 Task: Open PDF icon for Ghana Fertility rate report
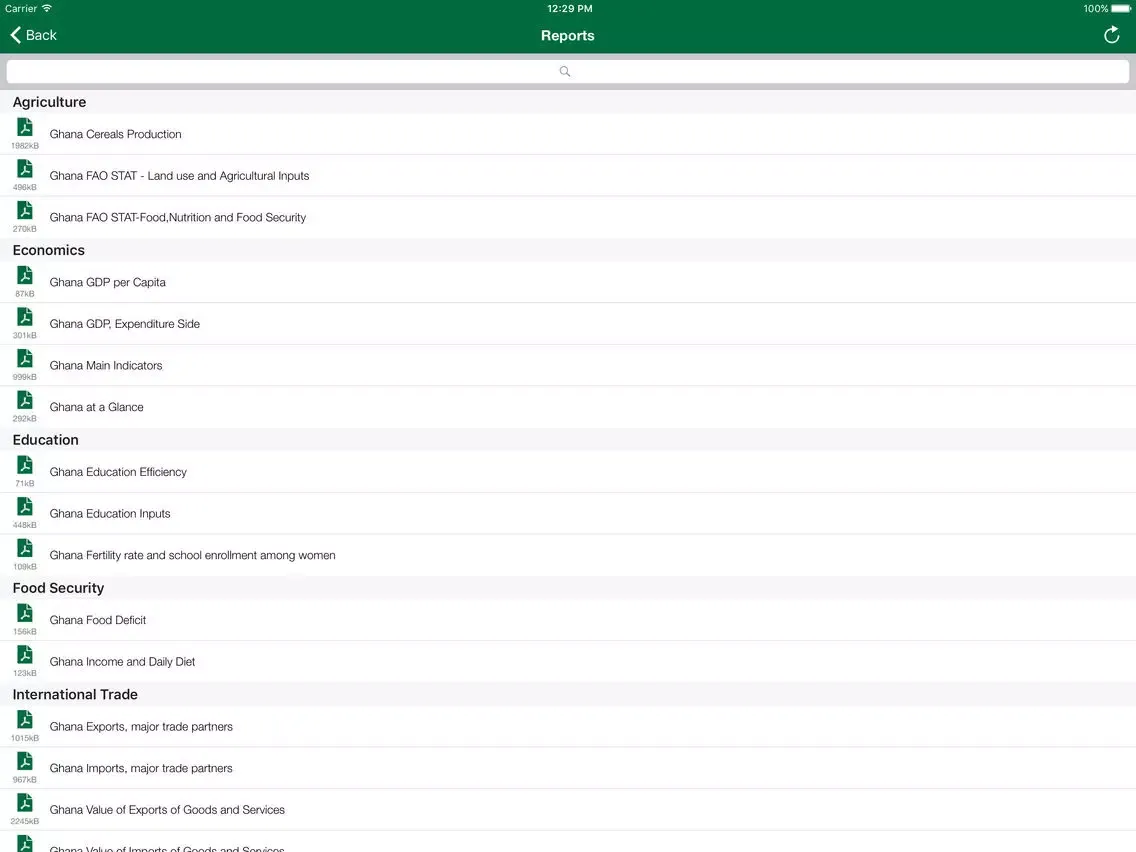click(25, 548)
